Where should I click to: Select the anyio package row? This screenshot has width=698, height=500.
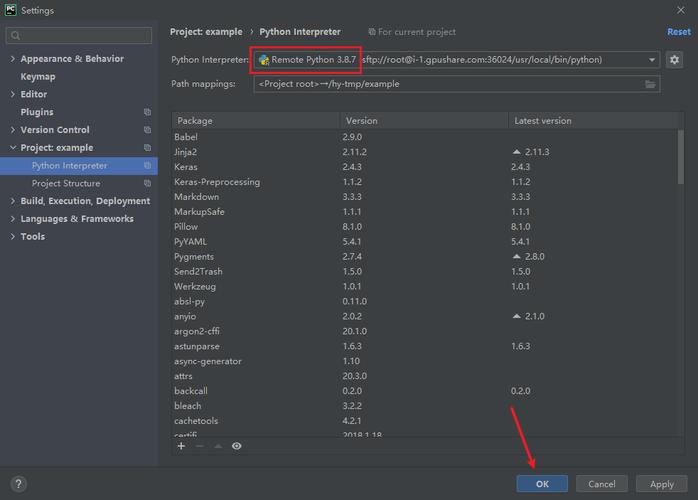point(424,316)
